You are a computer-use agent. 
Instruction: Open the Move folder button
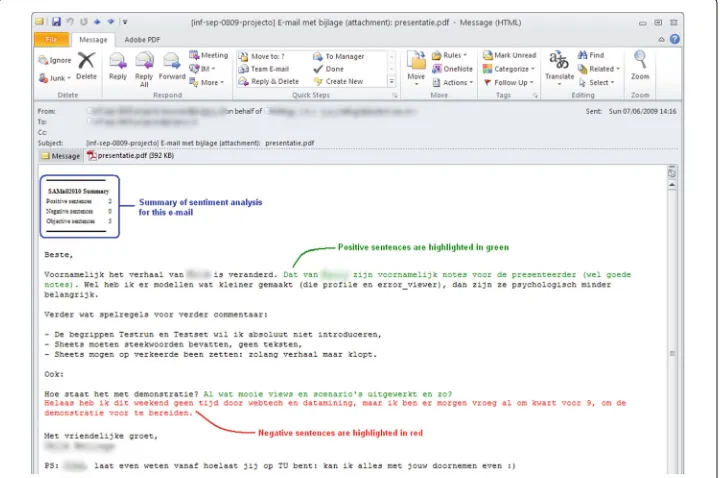pos(416,67)
